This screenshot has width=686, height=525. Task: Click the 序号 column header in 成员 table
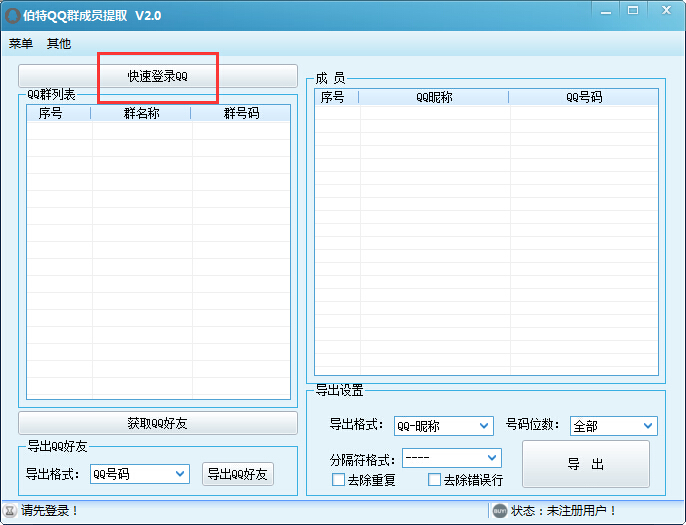coord(336,97)
